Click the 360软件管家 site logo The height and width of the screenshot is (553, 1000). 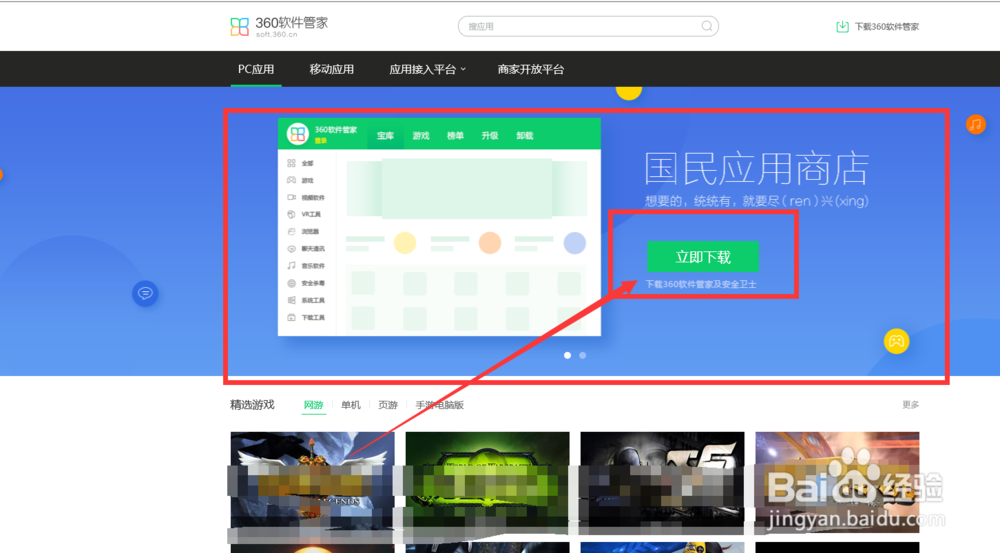pos(279,26)
